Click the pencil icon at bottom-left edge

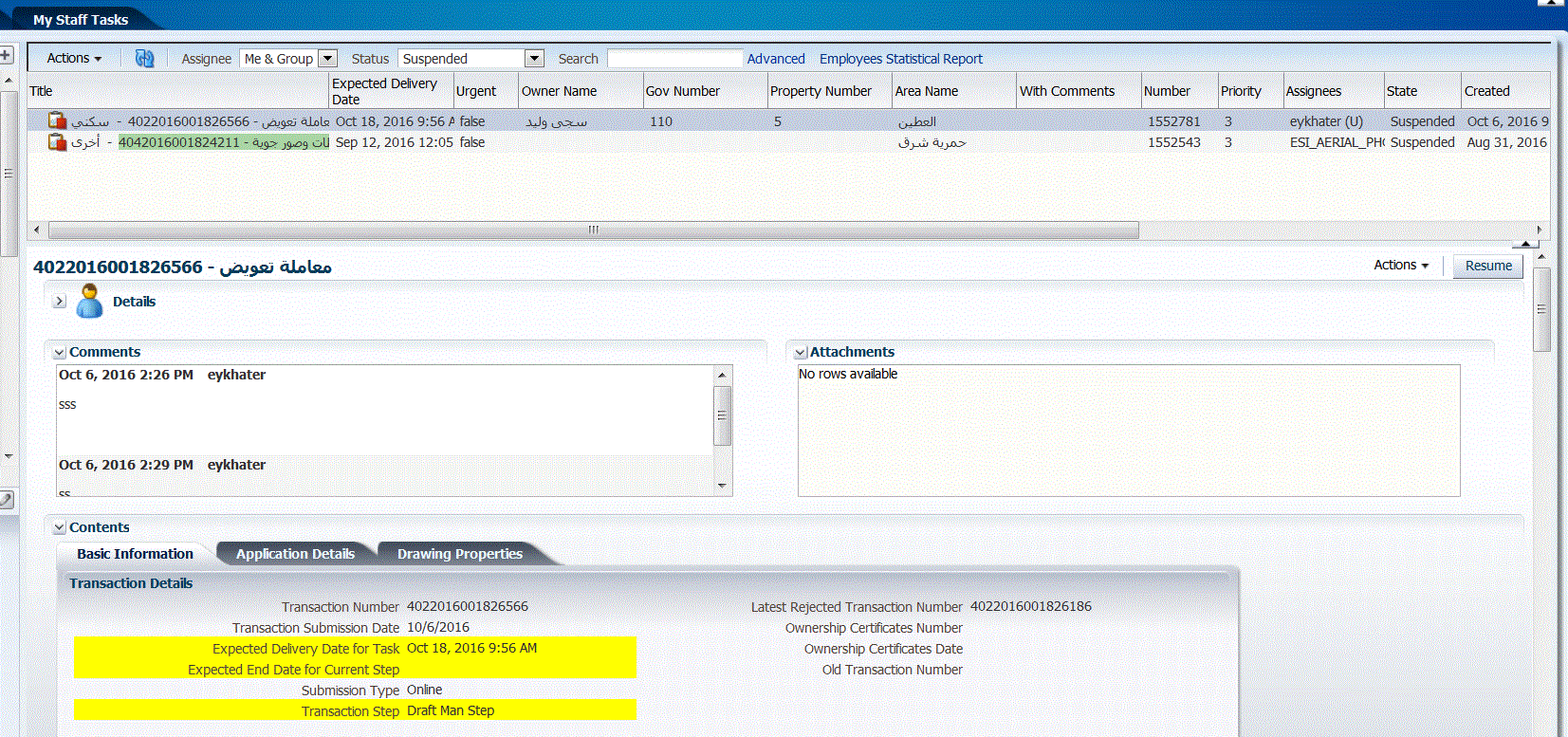(x=6, y=499)
